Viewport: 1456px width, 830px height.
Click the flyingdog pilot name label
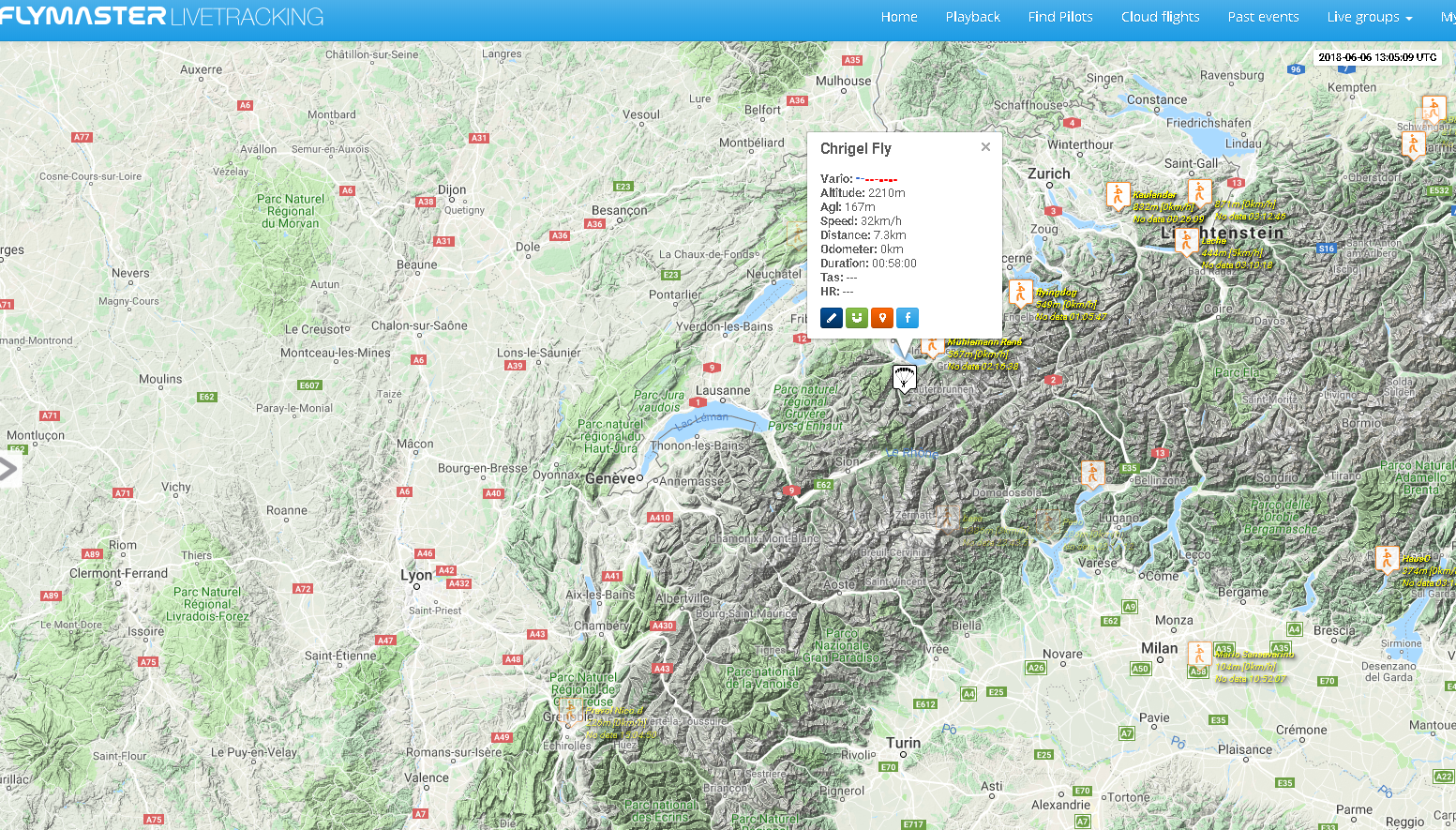(1057, 293)
